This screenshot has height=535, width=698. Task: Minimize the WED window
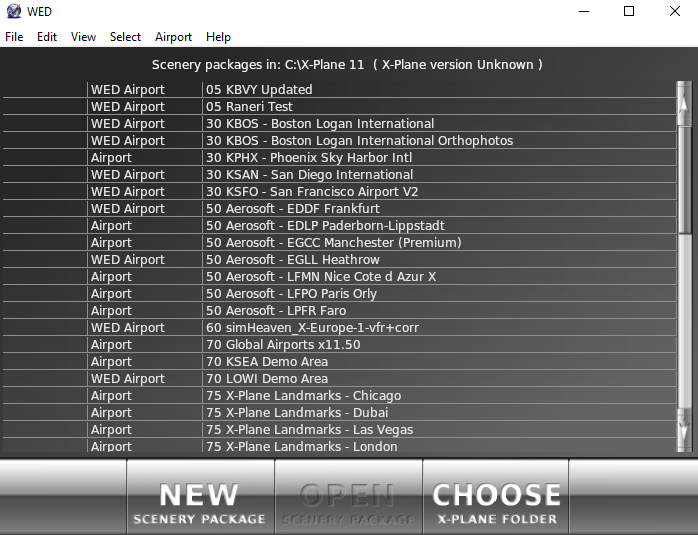pyautogui.click(x=584, y=11)
